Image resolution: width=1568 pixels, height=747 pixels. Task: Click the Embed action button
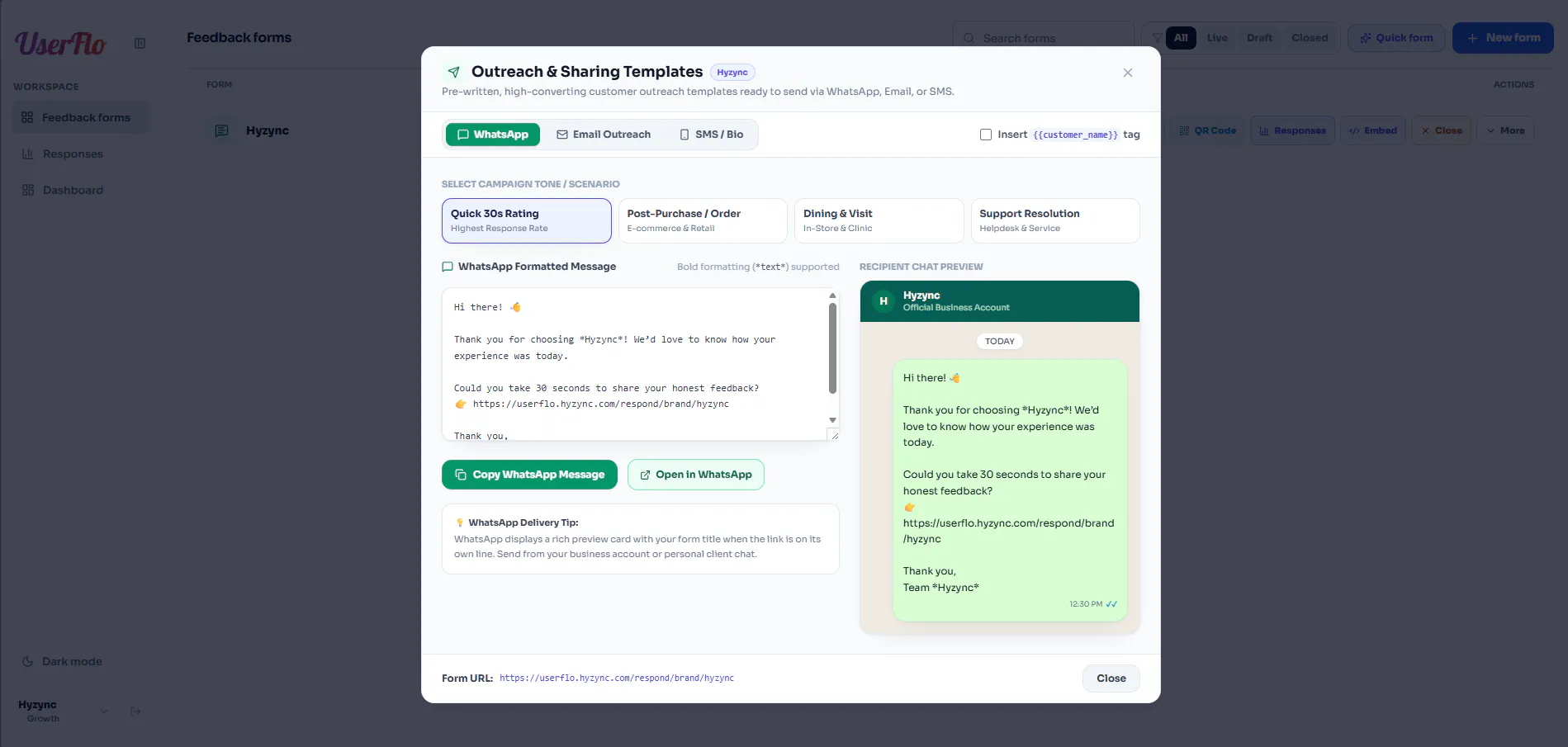tap(1372, 130)
